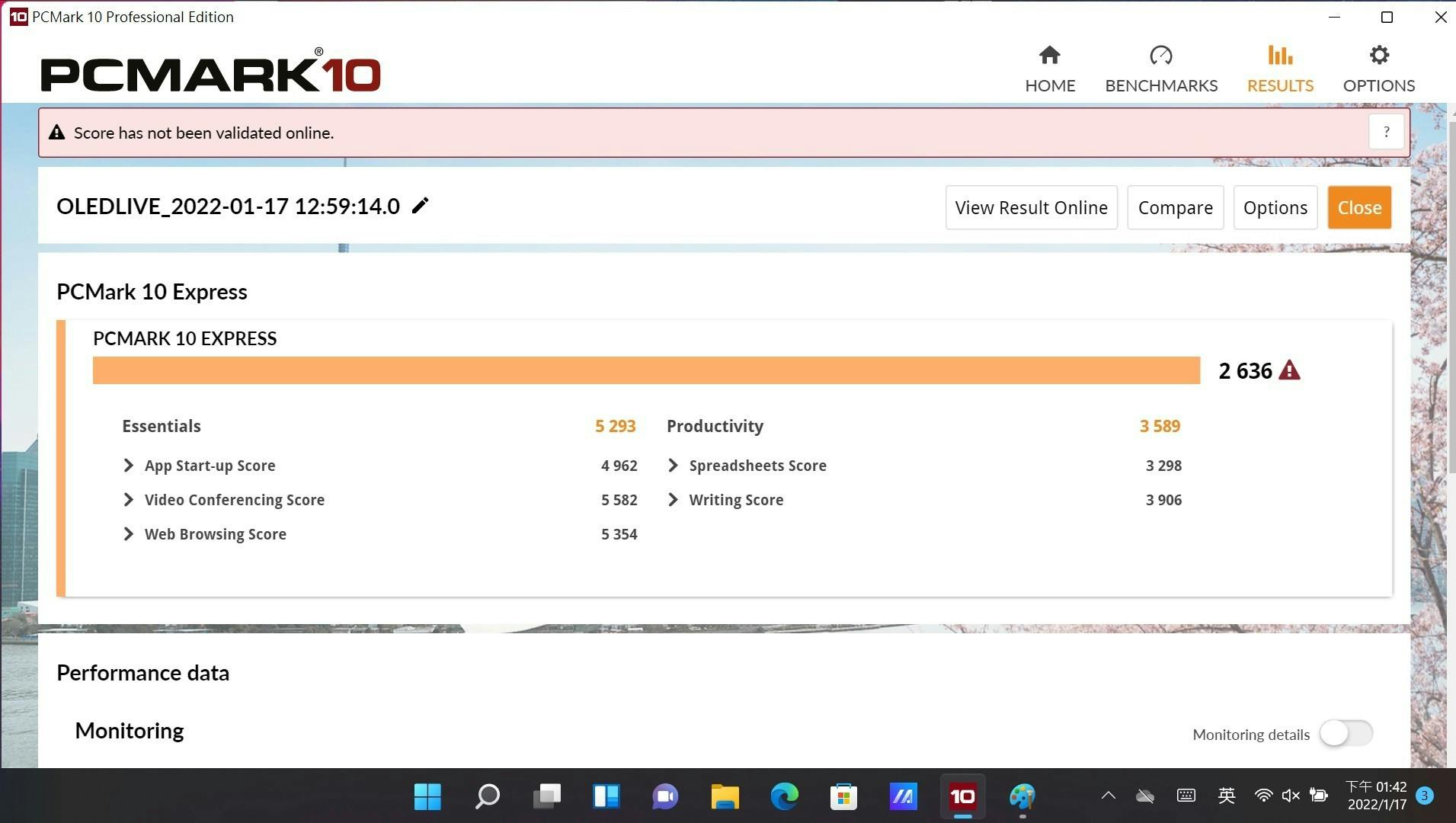The height and width of the screenshot is (823, 1456).
Task: Click the Compare button
Action: point(1176,207)
